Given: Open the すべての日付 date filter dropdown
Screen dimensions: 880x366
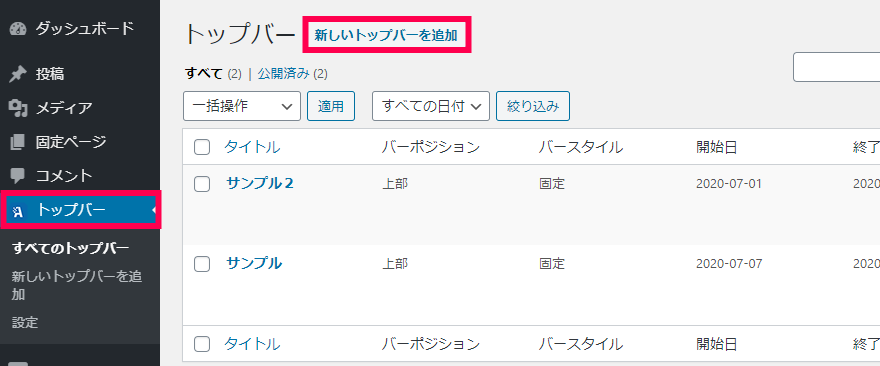Looking at the screenshot, I should pyautogui.click(x=431, y=106).
